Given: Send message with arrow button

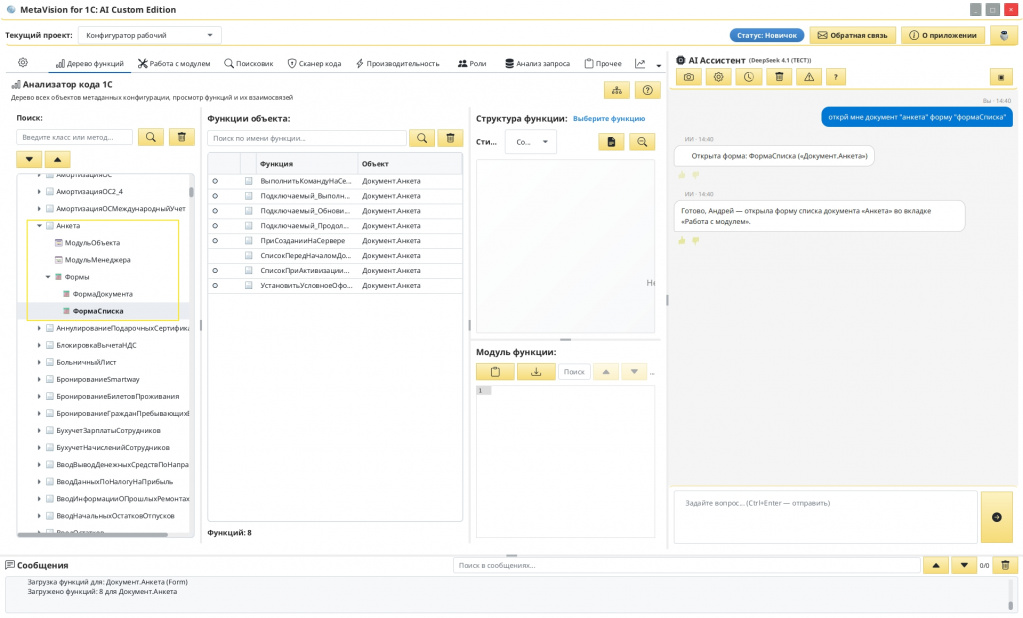Looking at the screenshot, I should pos(996,517).
